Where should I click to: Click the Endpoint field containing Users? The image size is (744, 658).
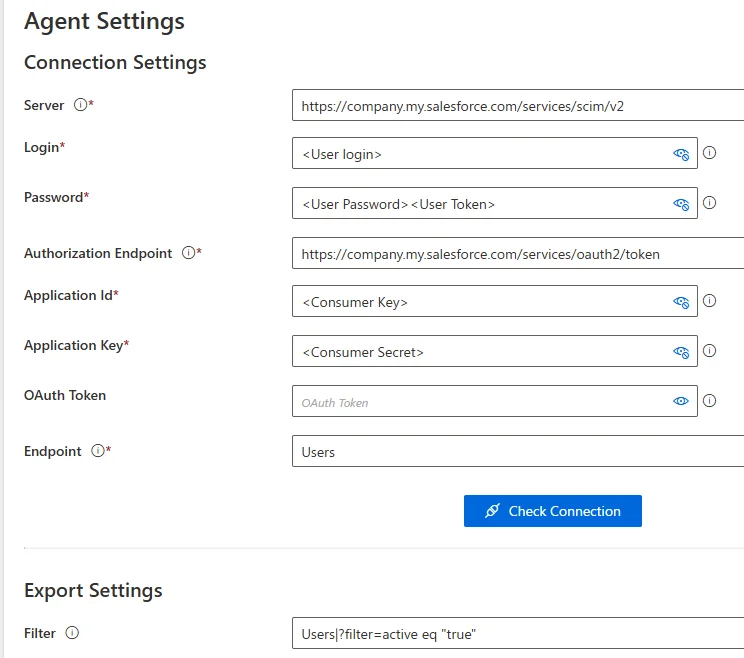click(518, 451)
